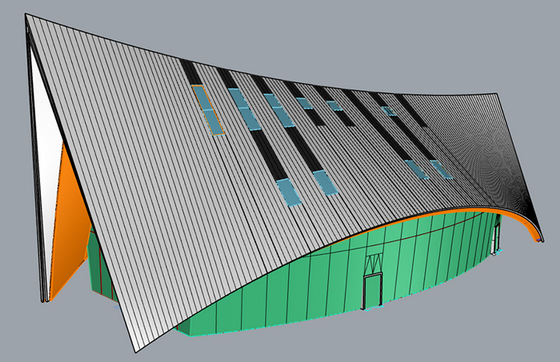Pick the large blue skylight lowest on roof

coord(288,193)
